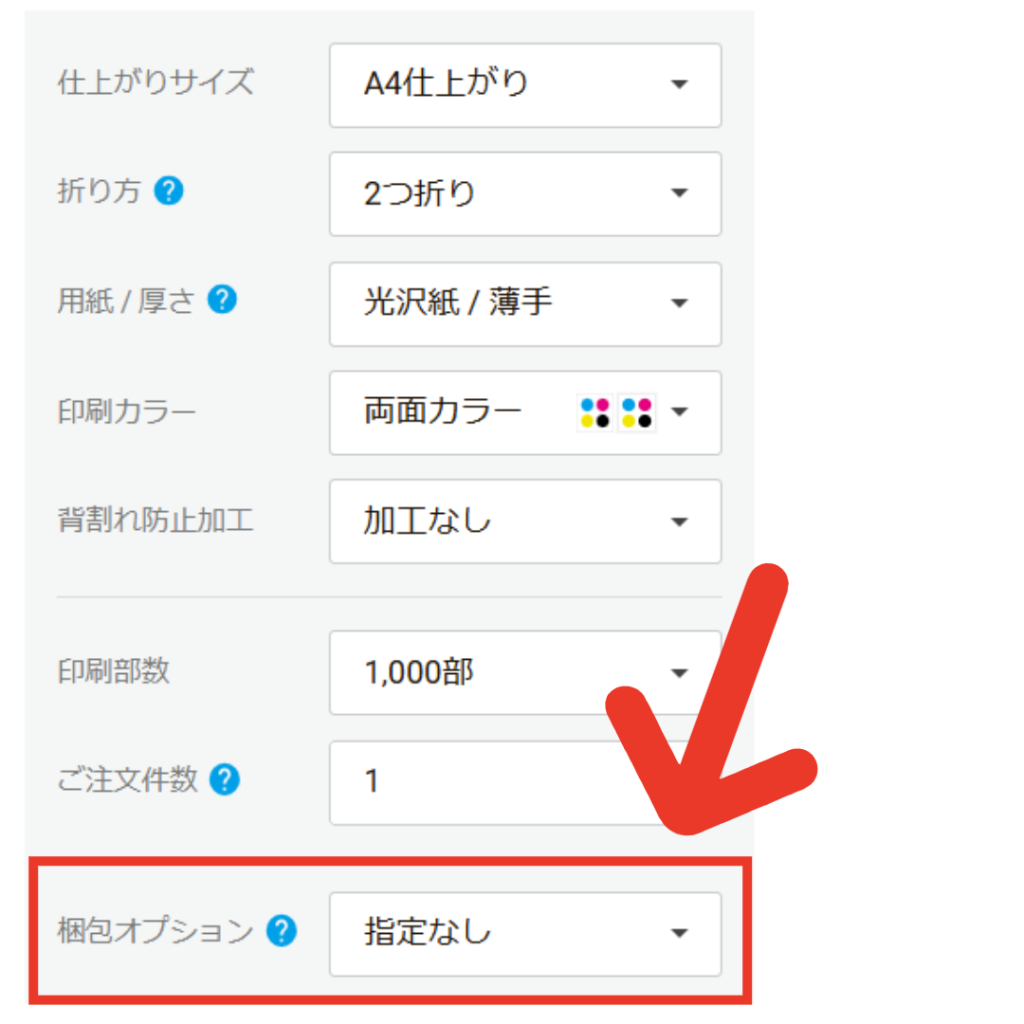Click help icon beside 梱包オプション
This screenshot has height=1024, width=1024.
pos(282,932)
